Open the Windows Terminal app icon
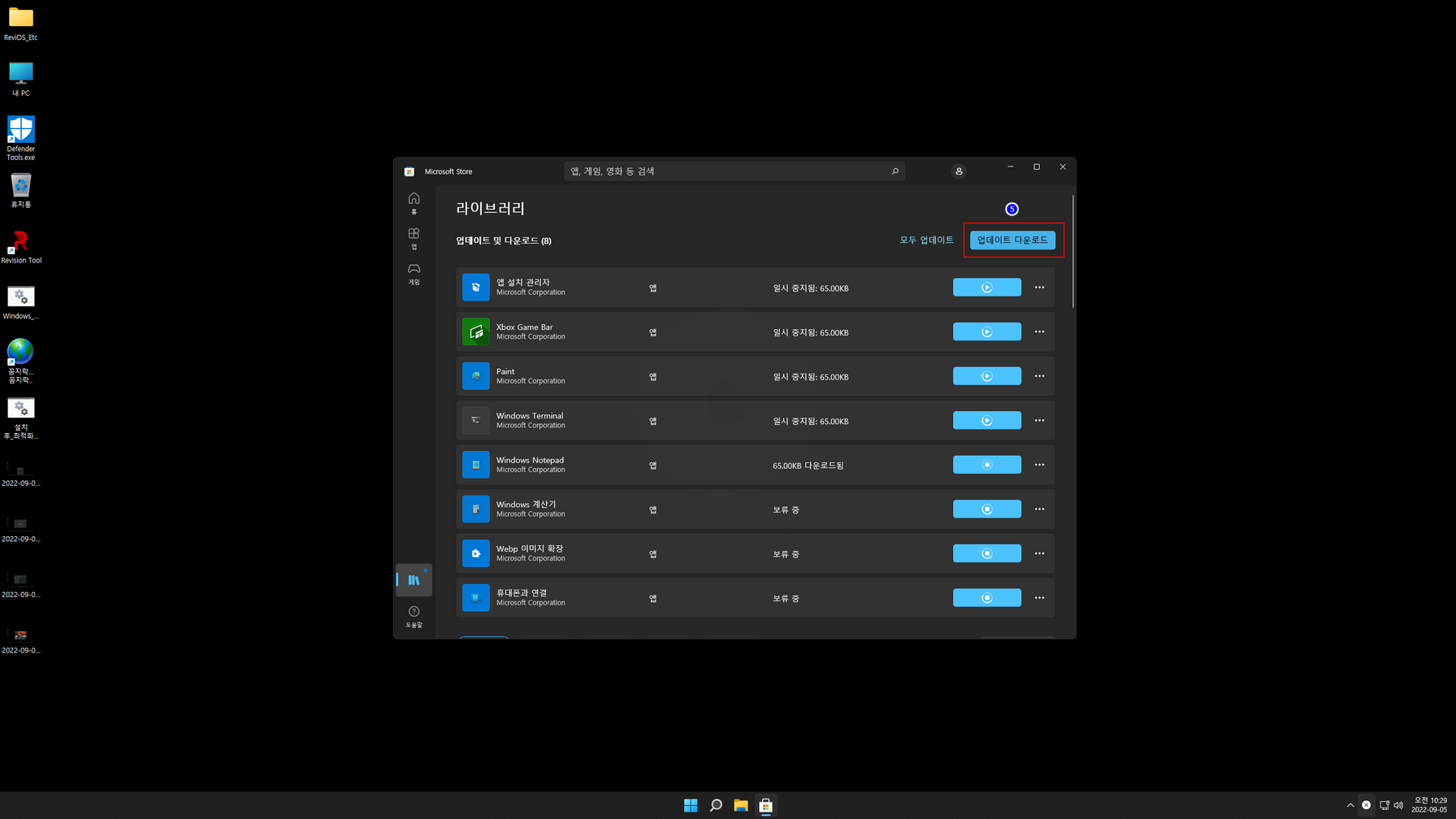This screenshot has width=1456, height=819. [x=476, y=420]
